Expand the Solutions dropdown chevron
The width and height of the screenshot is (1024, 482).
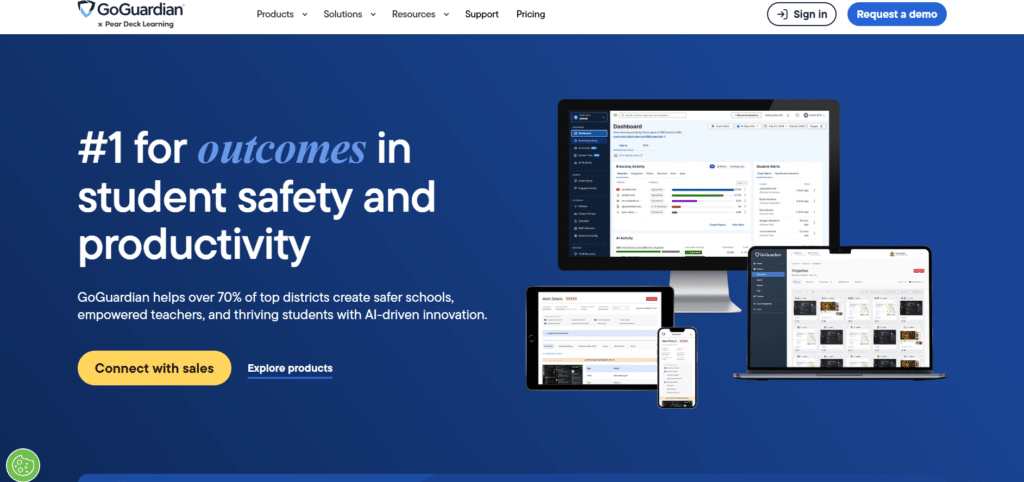click(373, 14)
